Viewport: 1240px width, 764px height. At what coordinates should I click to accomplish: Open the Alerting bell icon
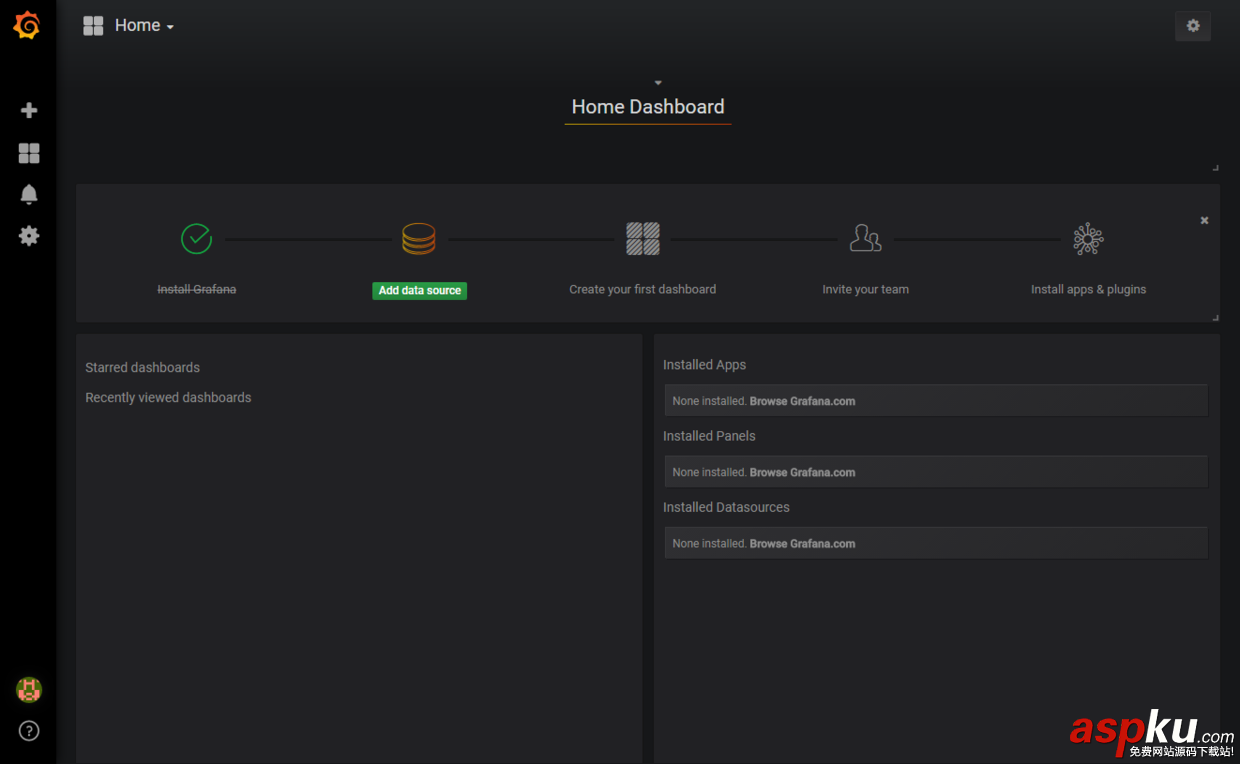coord(29,194)
